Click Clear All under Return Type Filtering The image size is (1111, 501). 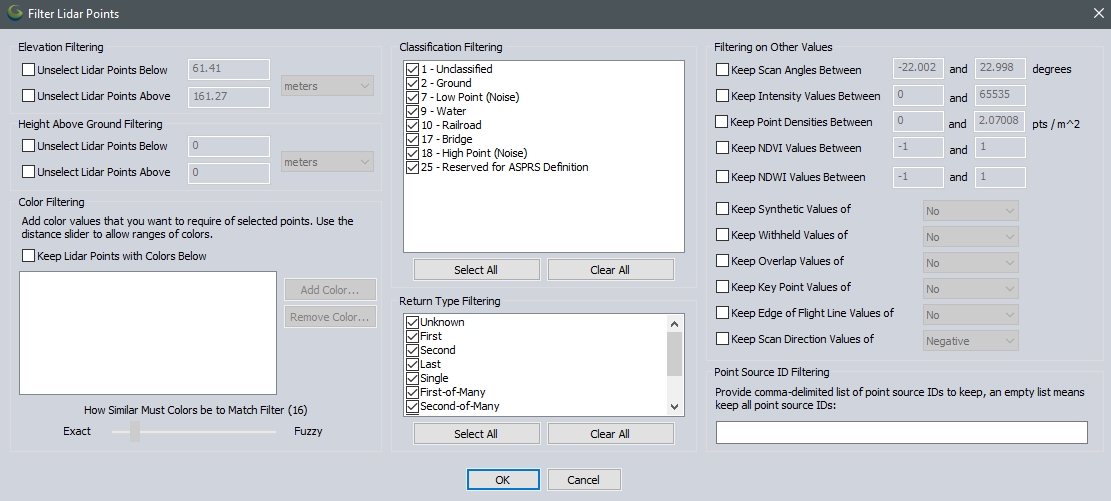pyautogui.click(x=610, y=434)
